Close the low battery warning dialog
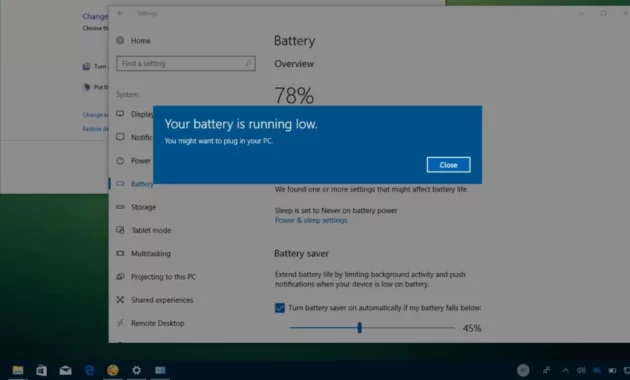This screenshot has width=630, height=380. (448, 165)
